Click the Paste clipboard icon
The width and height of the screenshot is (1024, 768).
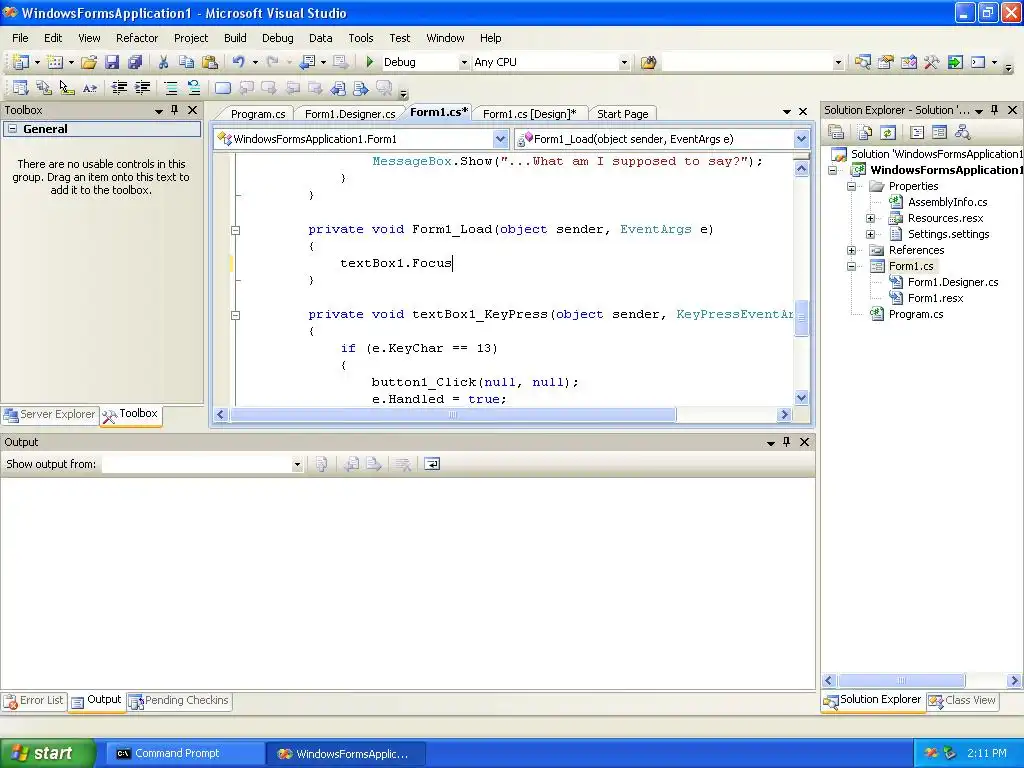210,62
